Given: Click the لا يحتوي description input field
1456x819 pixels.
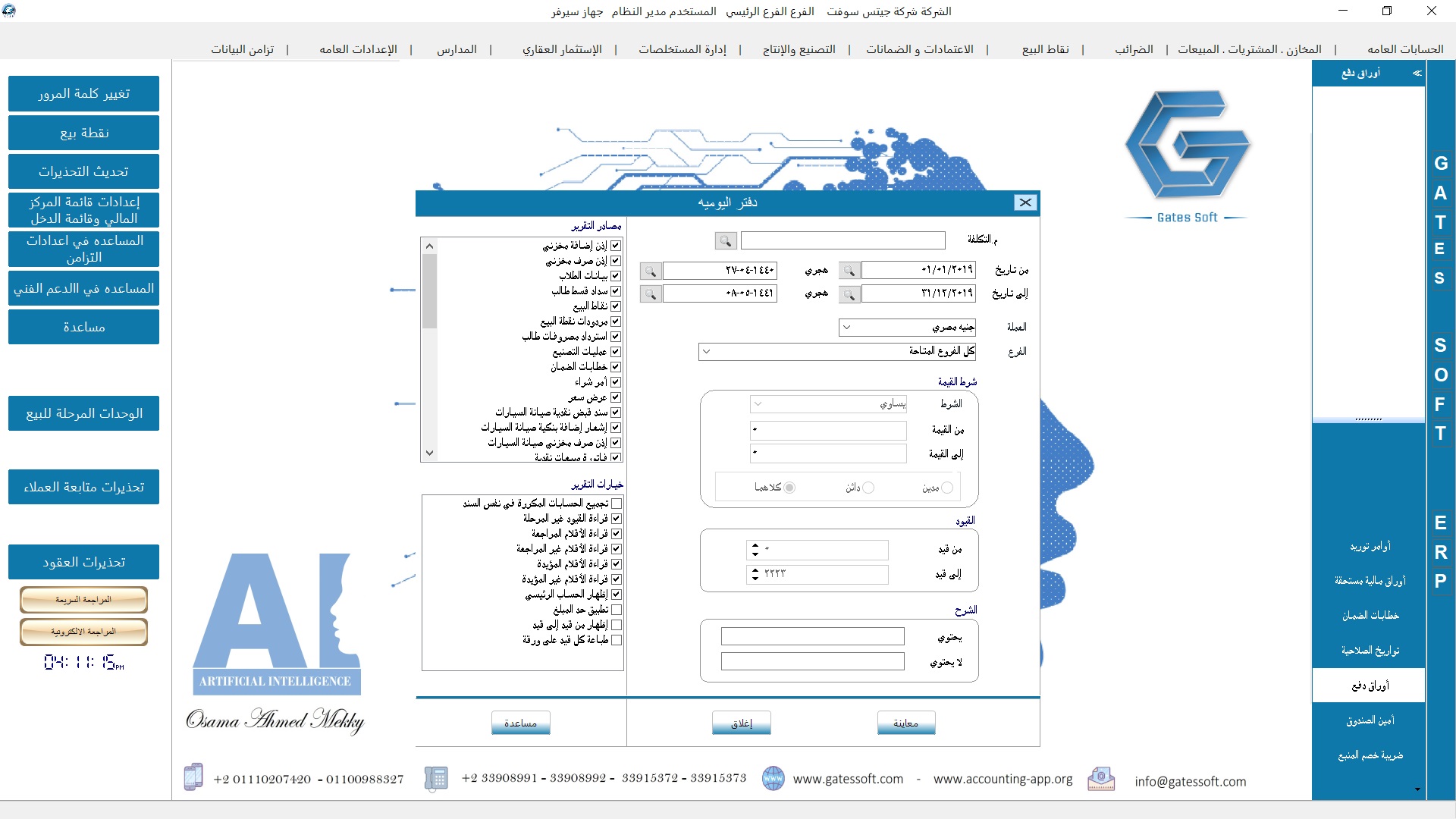Looking at the screenshot, I should [812, 662].
